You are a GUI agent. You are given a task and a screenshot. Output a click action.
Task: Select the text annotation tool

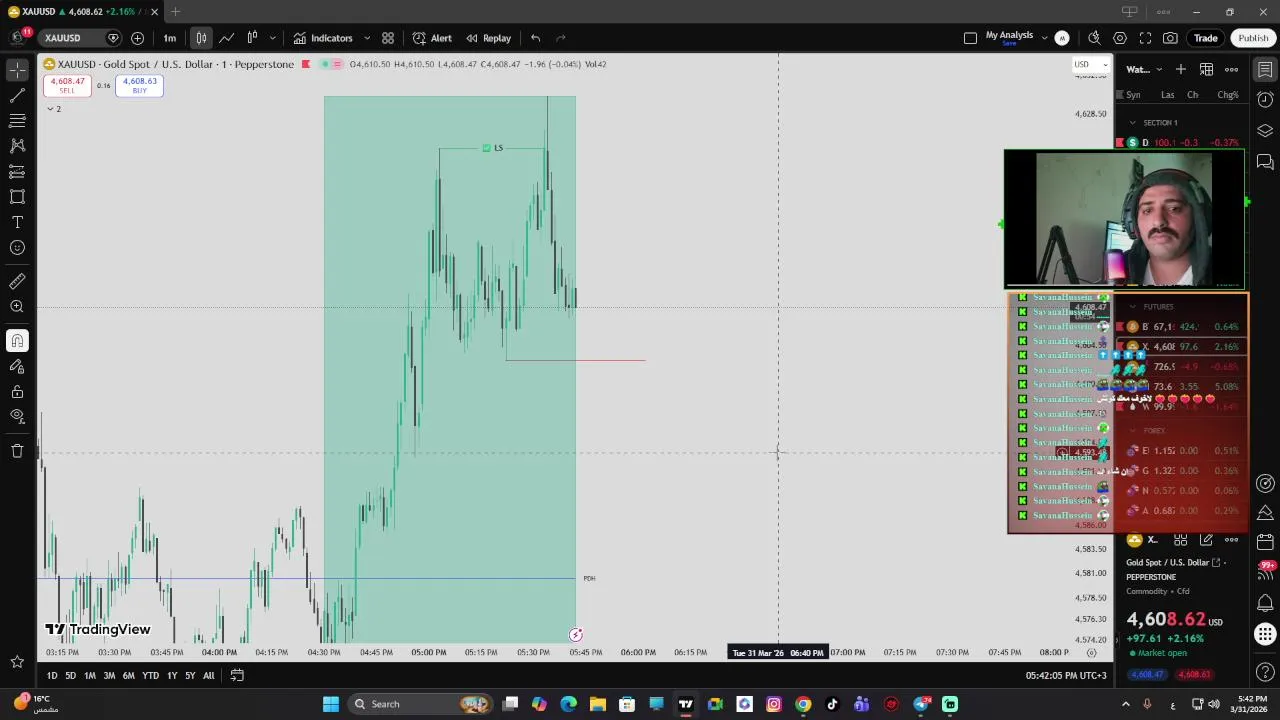(17, 222)
